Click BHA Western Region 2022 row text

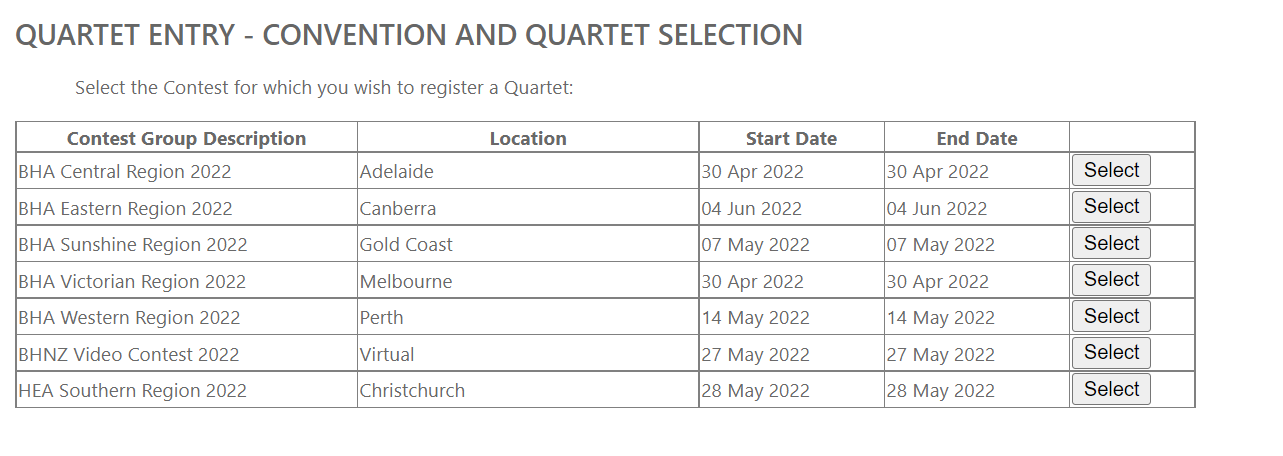tap(130, 318)
